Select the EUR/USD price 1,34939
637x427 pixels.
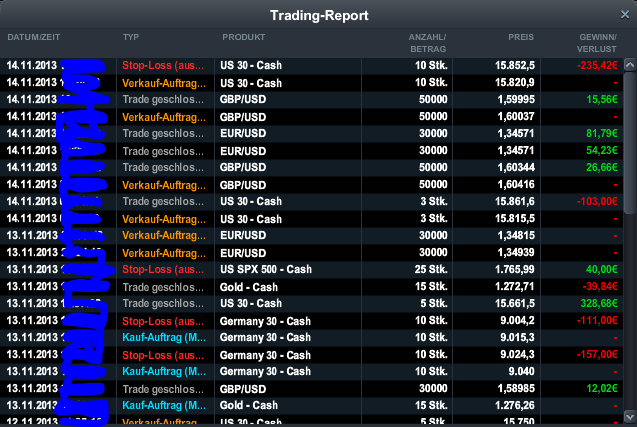(x=516, y=253)
